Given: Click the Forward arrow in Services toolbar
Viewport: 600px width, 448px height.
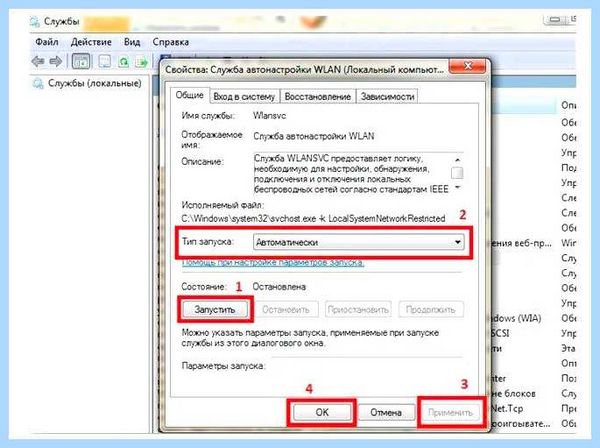Looking at the screenshot, I should click(56, 61).
